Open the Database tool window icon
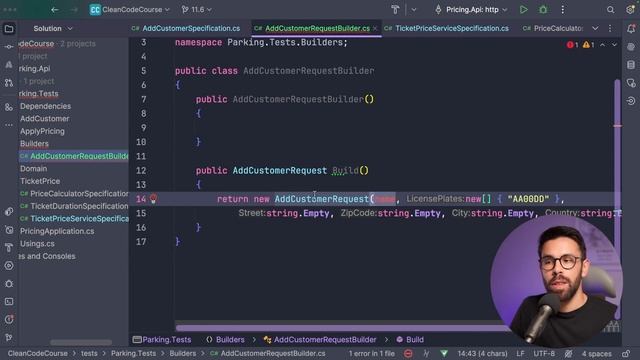Image resolution: width=640 pixels, height=360 pixels. click(631, 64)
